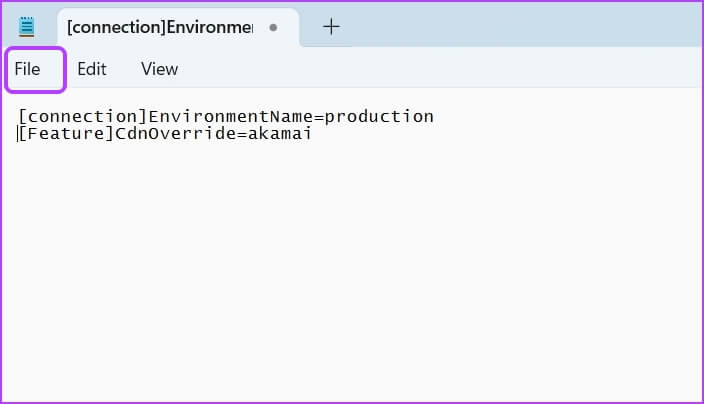The width and height of the screenshot is (704, 404).
Task: Click on the [Feature] text in line two
Action: pyautogui.click(x=66, y=133)
